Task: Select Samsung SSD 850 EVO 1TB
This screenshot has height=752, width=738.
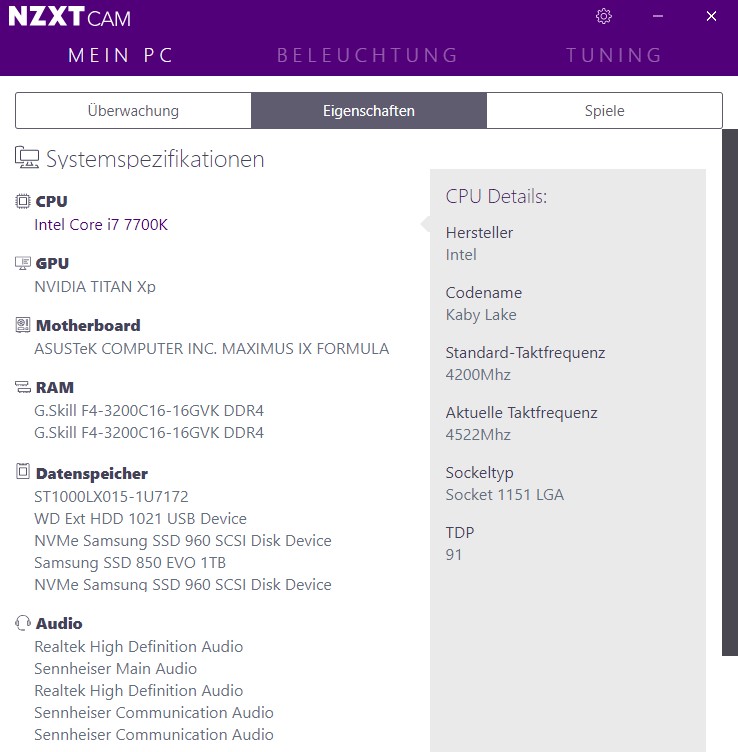Action: (x=130, y=563)
